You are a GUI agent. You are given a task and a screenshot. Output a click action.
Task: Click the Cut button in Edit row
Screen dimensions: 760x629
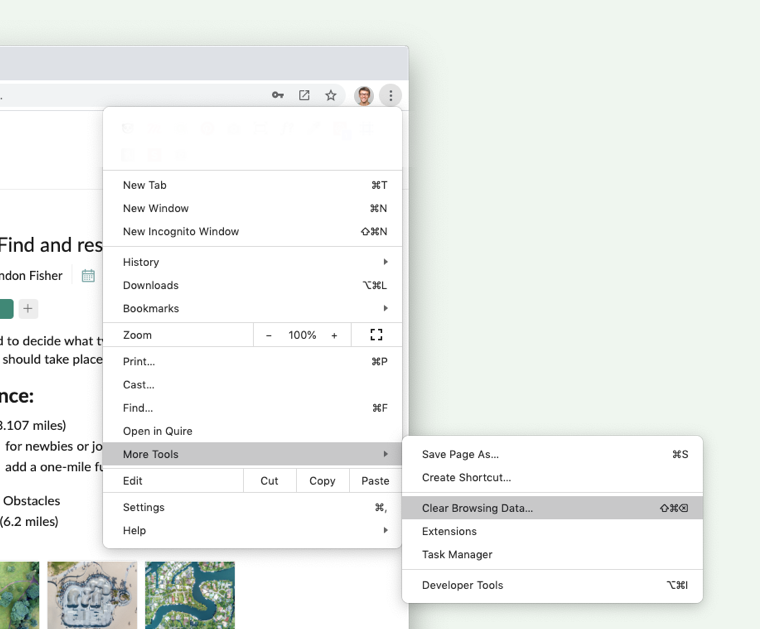269,481
